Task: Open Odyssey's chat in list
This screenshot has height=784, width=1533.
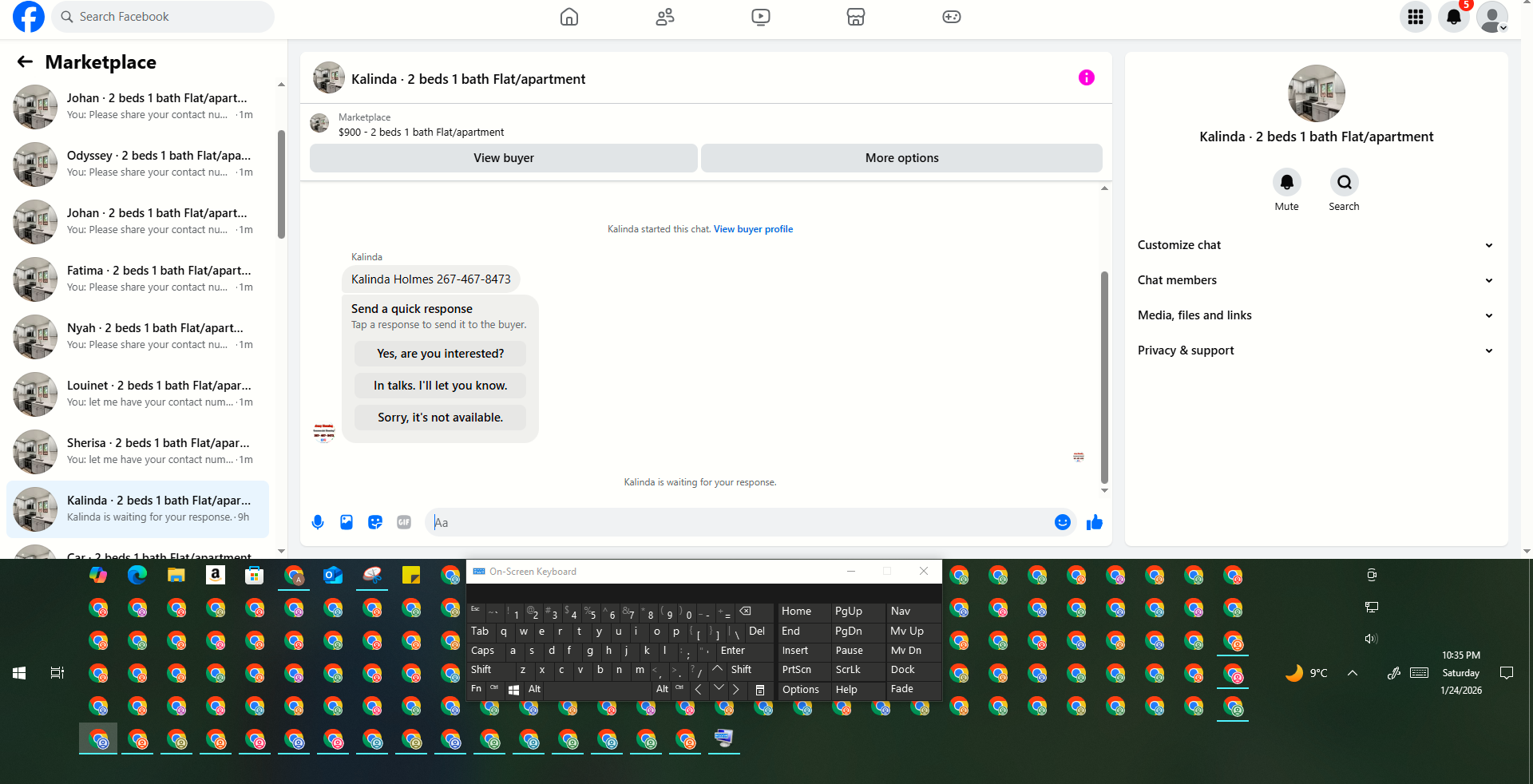Action: coord(137,164)
